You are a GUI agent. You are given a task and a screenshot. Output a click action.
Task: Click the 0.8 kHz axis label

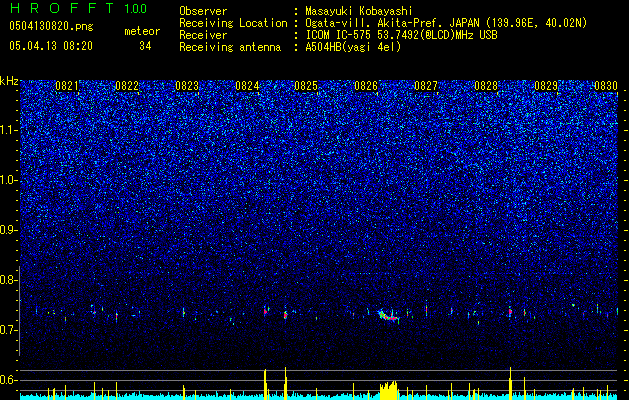[9, 280]
